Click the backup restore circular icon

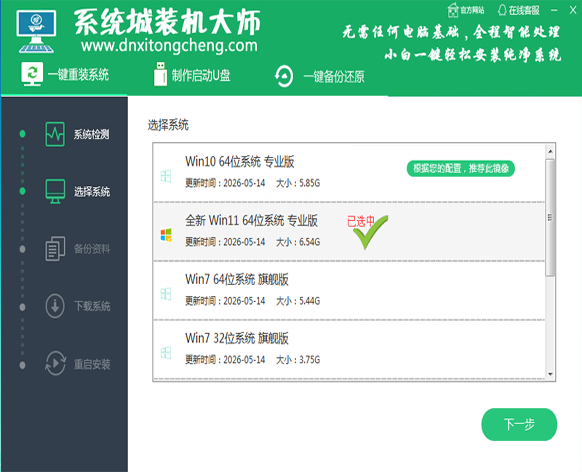coord(284,76)
